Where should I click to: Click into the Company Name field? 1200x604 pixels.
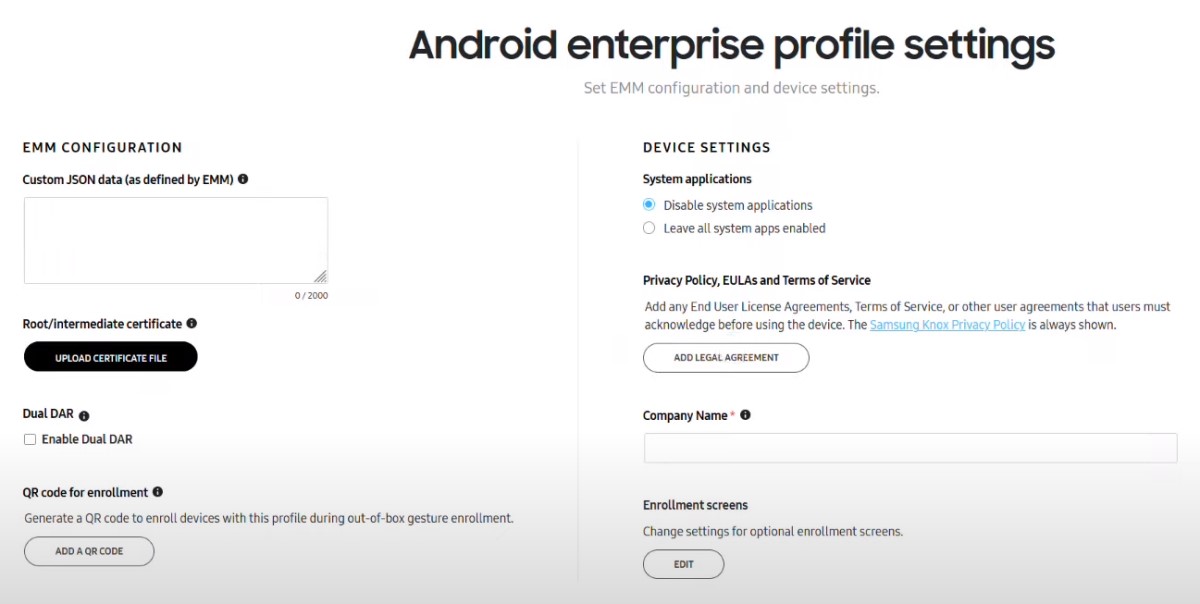pyautogui.click(x=910, y=448)
